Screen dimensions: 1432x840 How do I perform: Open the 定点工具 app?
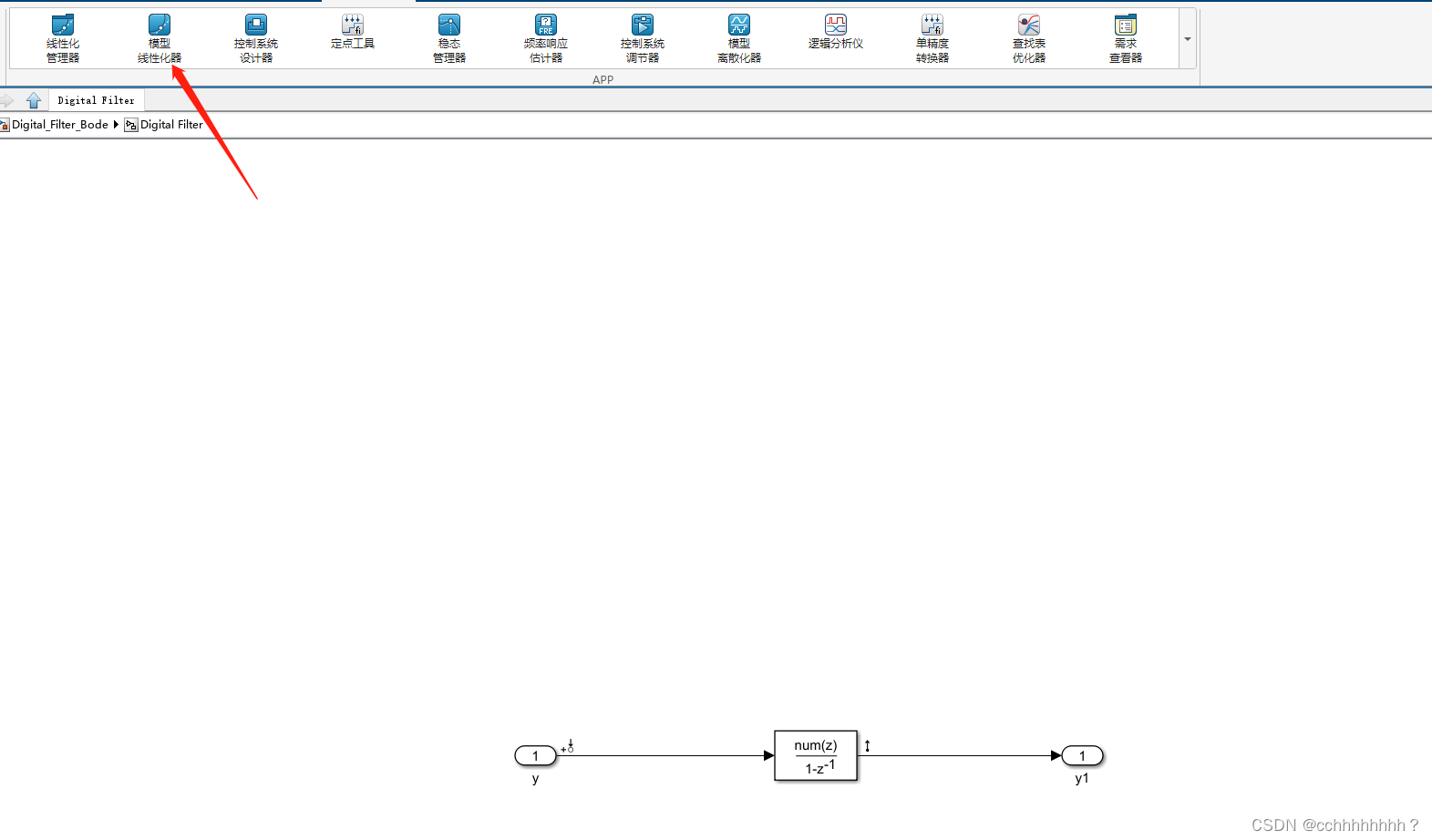point(353,32)
